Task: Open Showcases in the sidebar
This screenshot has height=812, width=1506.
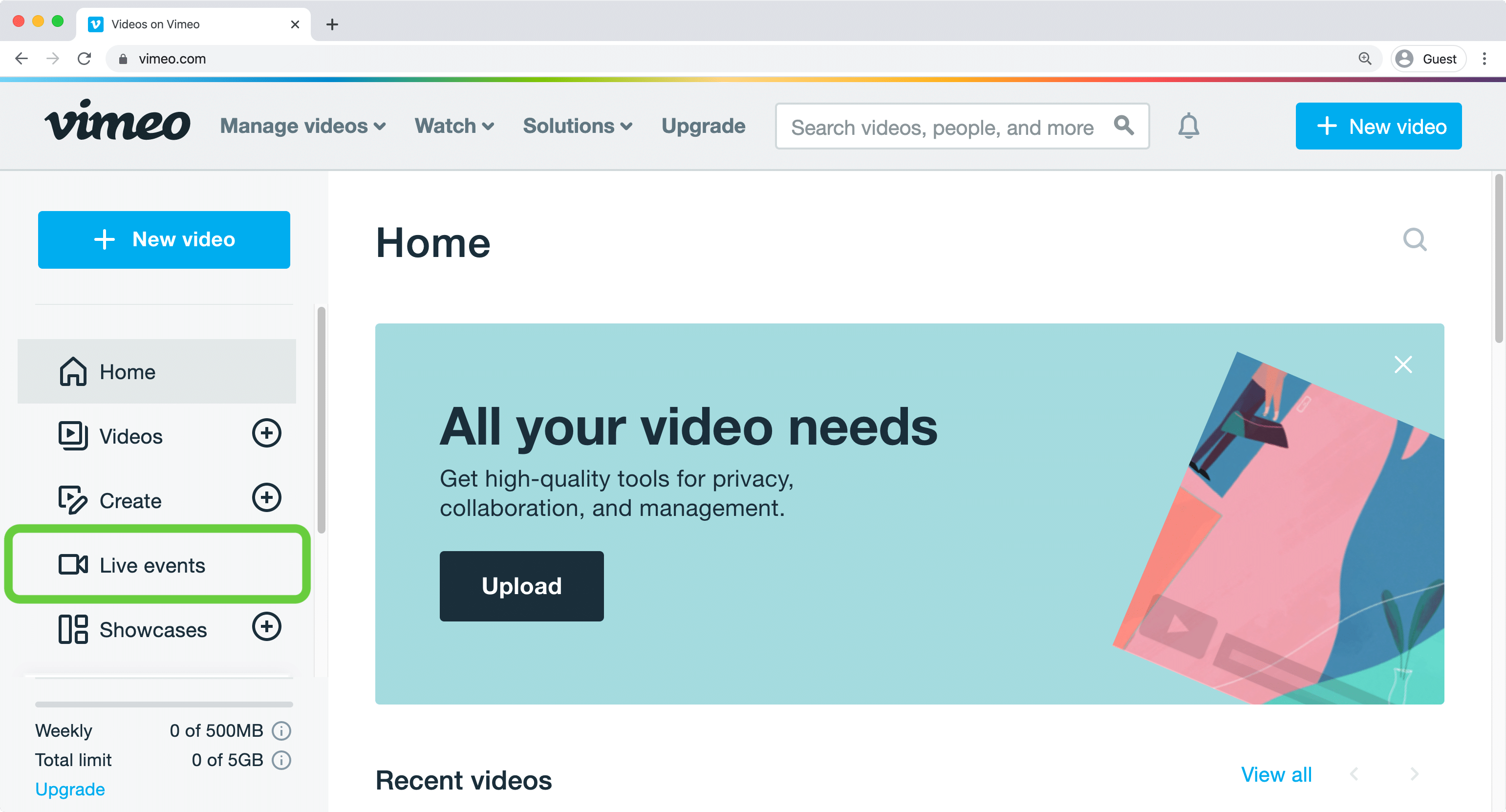Action: tap(152, 630)
